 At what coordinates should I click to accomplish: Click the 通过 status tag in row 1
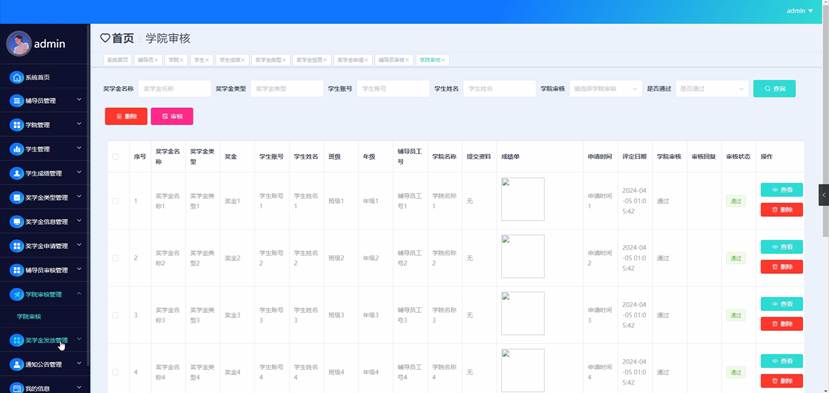pos(735,201)
